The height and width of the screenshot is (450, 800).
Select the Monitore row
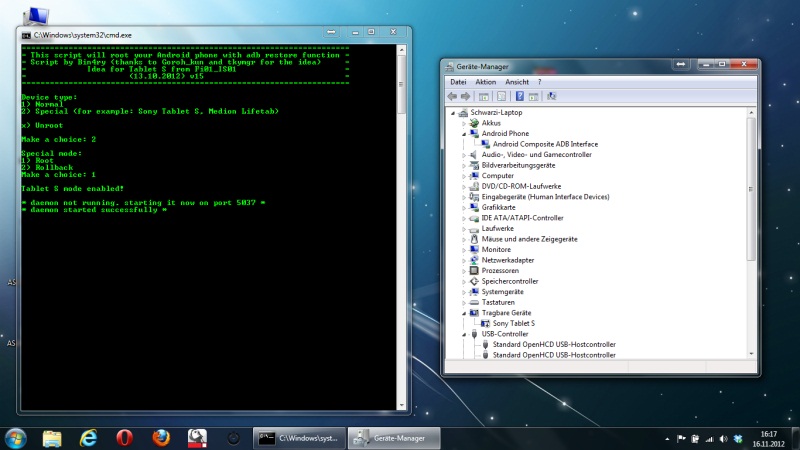pyautogui.click(x=496, y=249)
